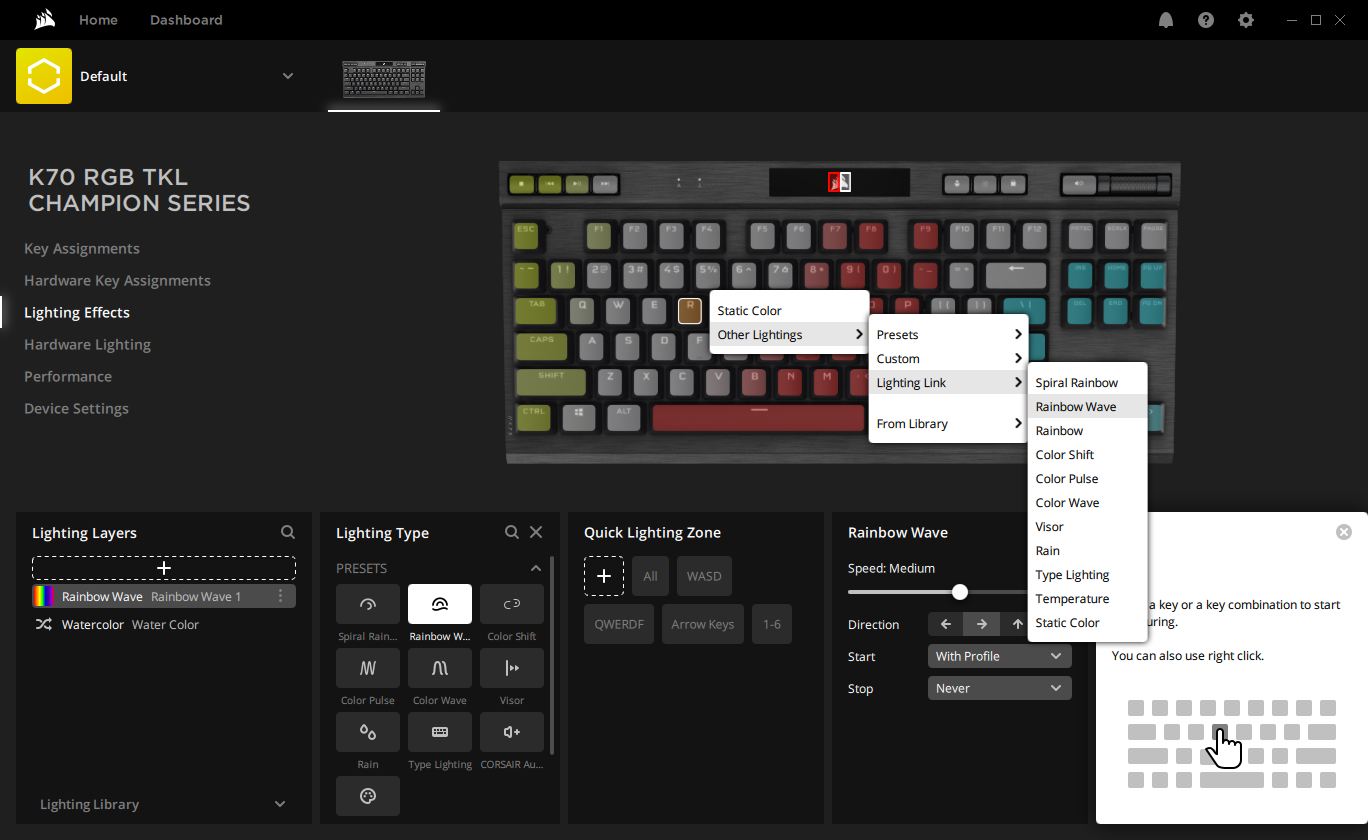Open the Start With Profile dropdown

(1000, 656)
